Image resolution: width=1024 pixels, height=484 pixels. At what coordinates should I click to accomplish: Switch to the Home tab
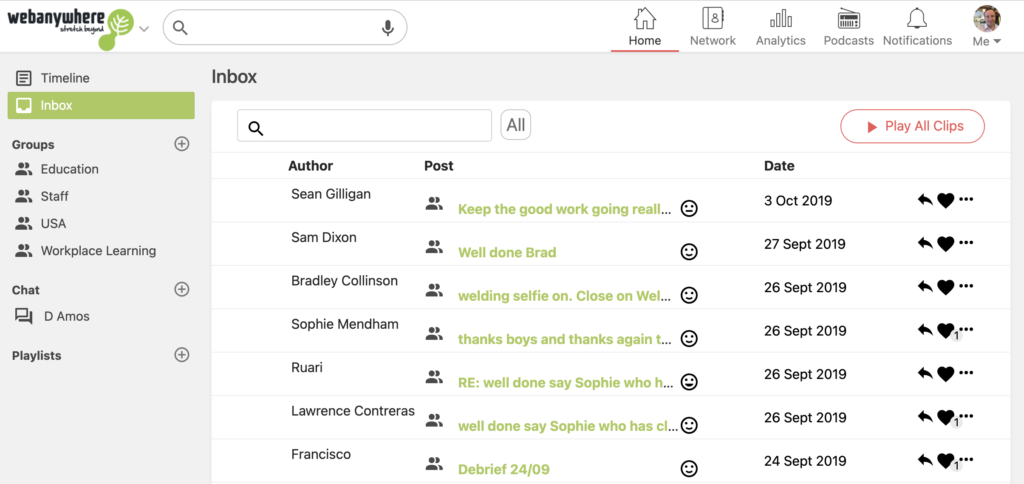[644, 27]
